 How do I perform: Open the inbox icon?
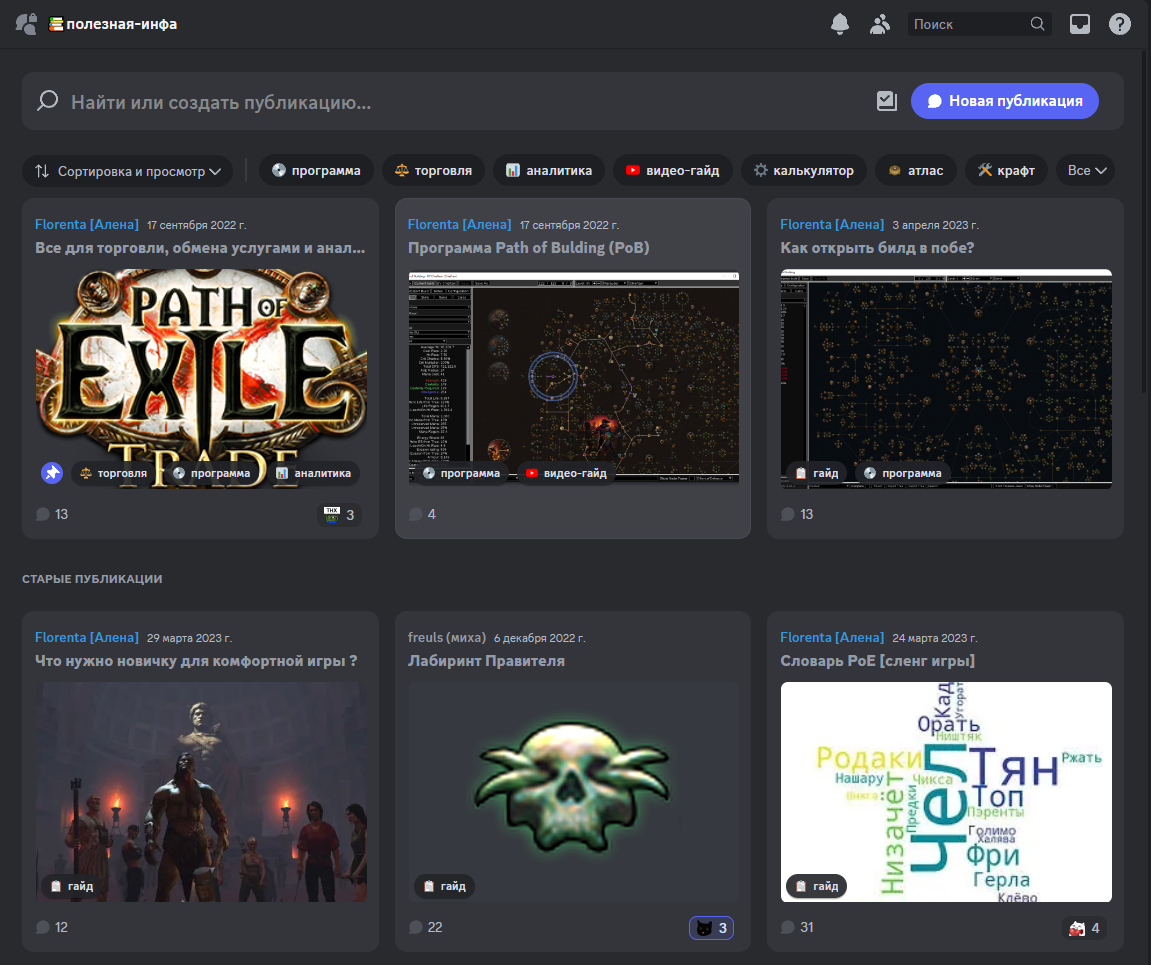[x=1080, y=24]
